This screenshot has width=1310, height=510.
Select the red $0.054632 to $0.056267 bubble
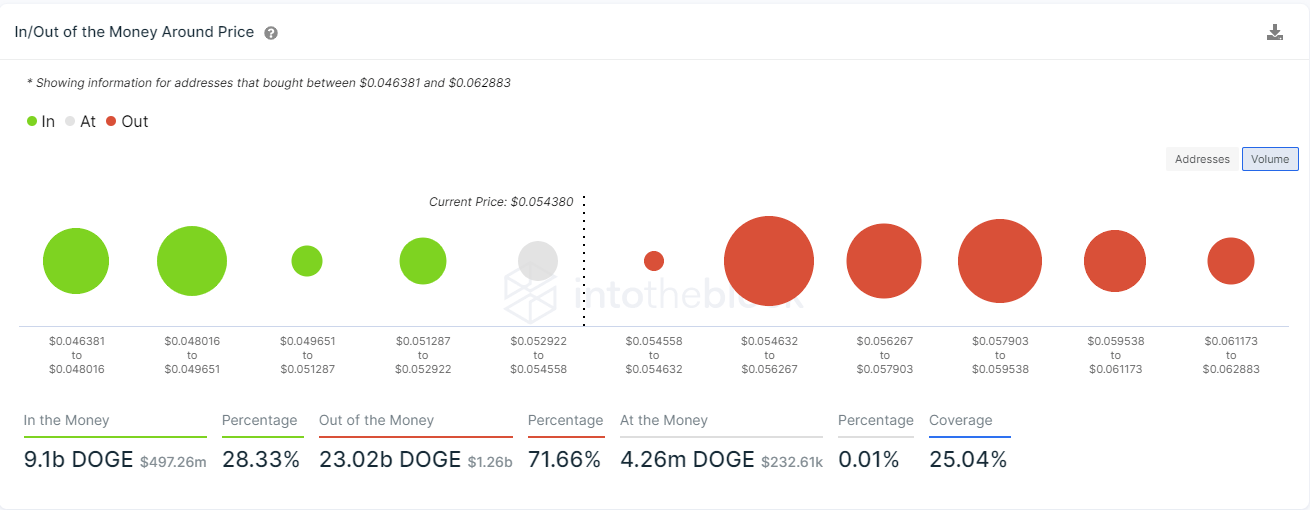769,261
